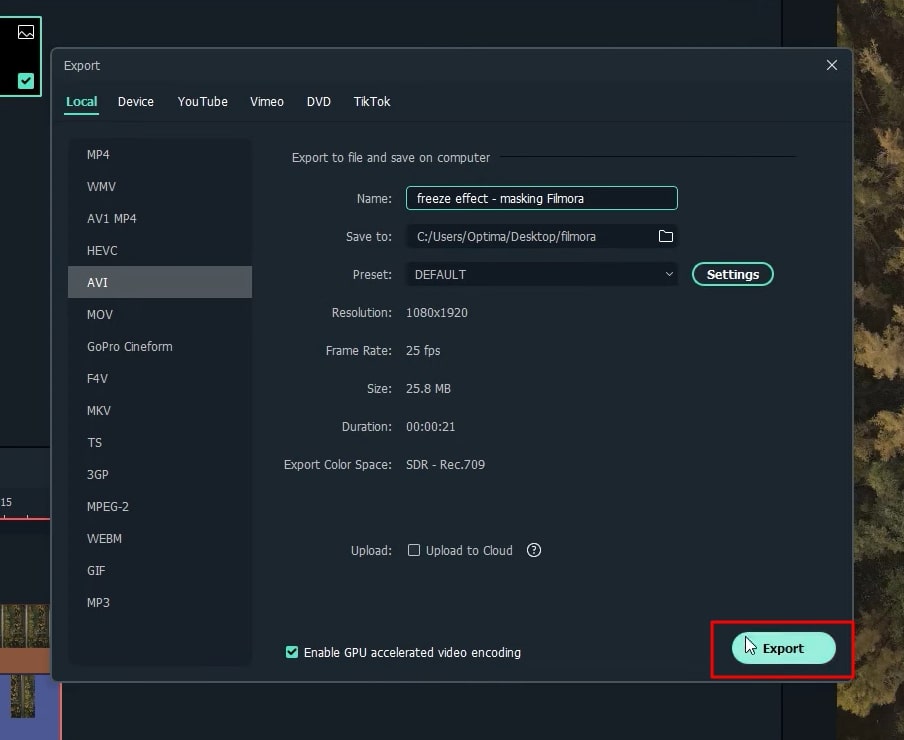
Task: Select WEBM format
Action: coord(160,538)
